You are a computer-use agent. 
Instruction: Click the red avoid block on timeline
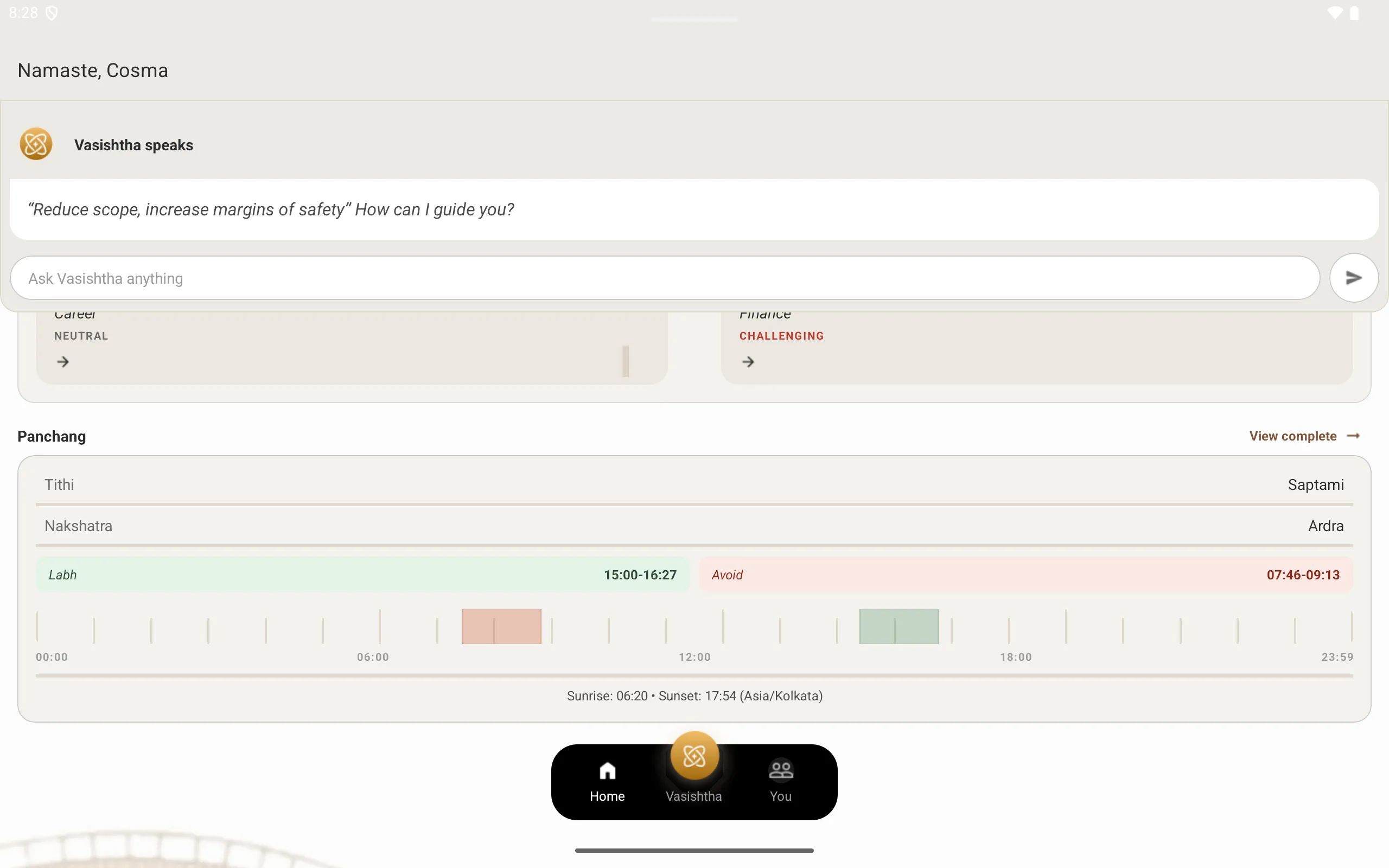[x=502, y=626]
